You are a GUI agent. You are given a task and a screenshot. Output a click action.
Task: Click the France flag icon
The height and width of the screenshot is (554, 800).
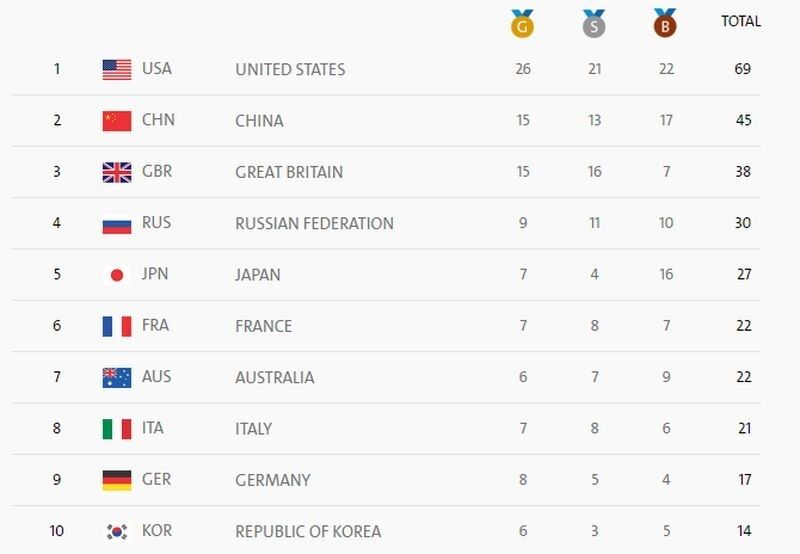point(117,326)
